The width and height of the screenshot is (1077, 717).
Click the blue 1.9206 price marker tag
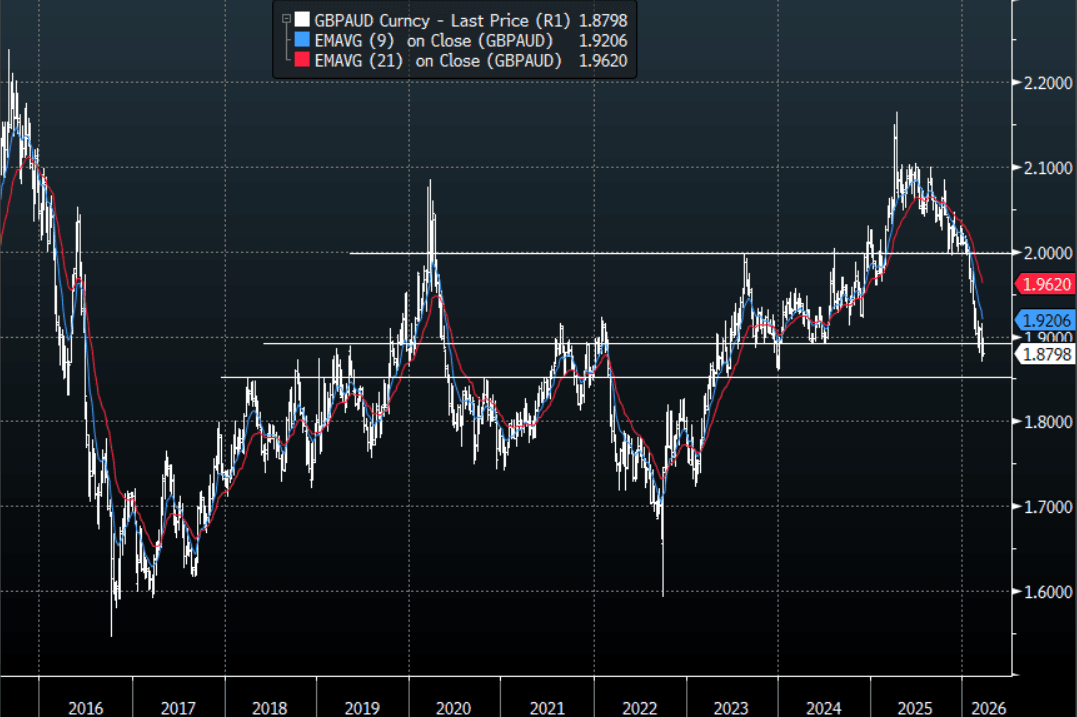(x=1043, y=321)
